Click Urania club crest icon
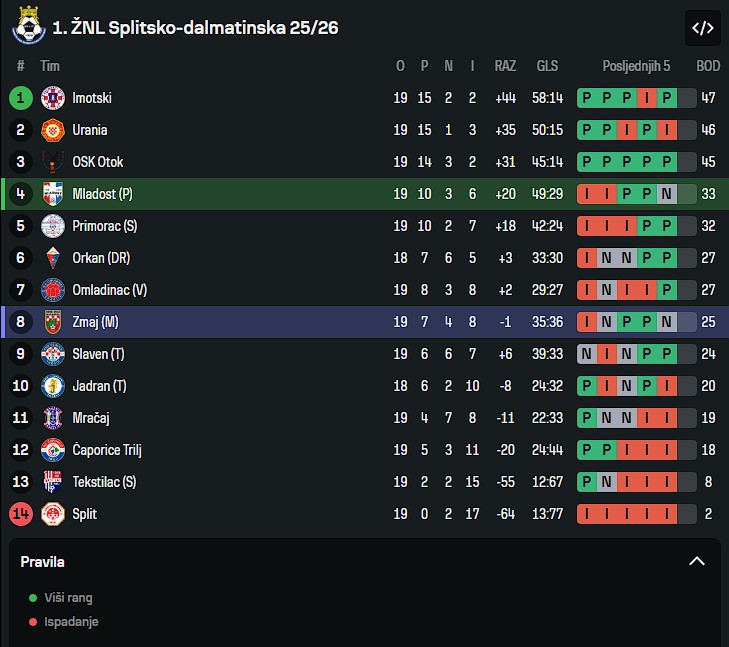 tap(53, 130)
